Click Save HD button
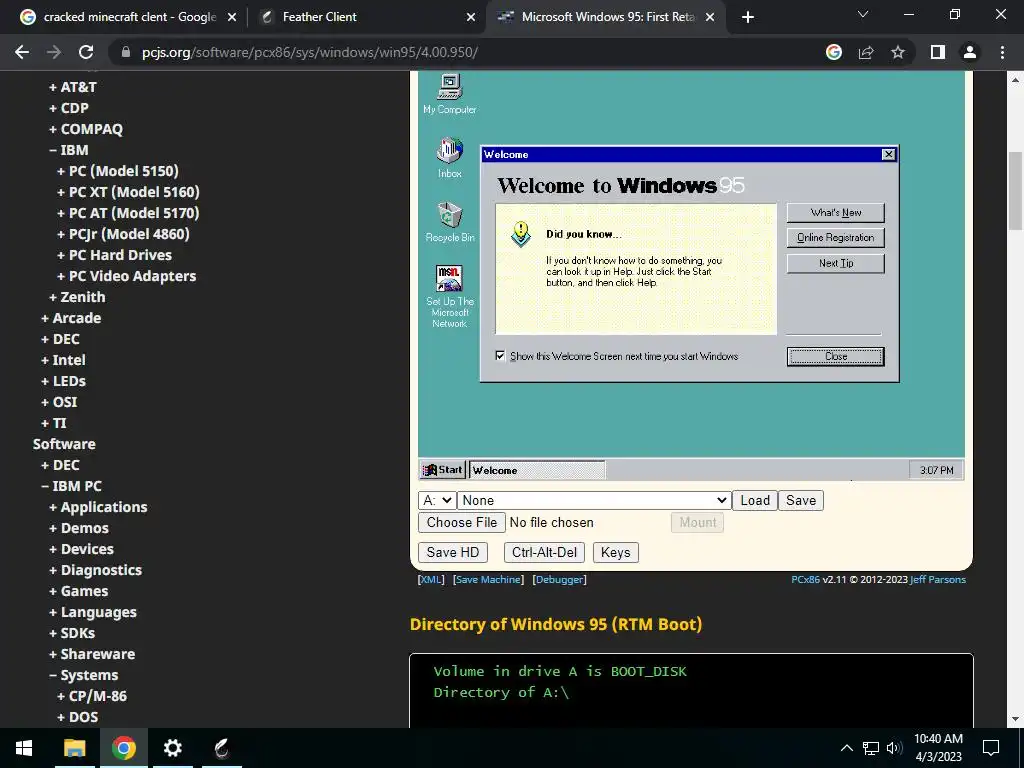 click(453, 552)
